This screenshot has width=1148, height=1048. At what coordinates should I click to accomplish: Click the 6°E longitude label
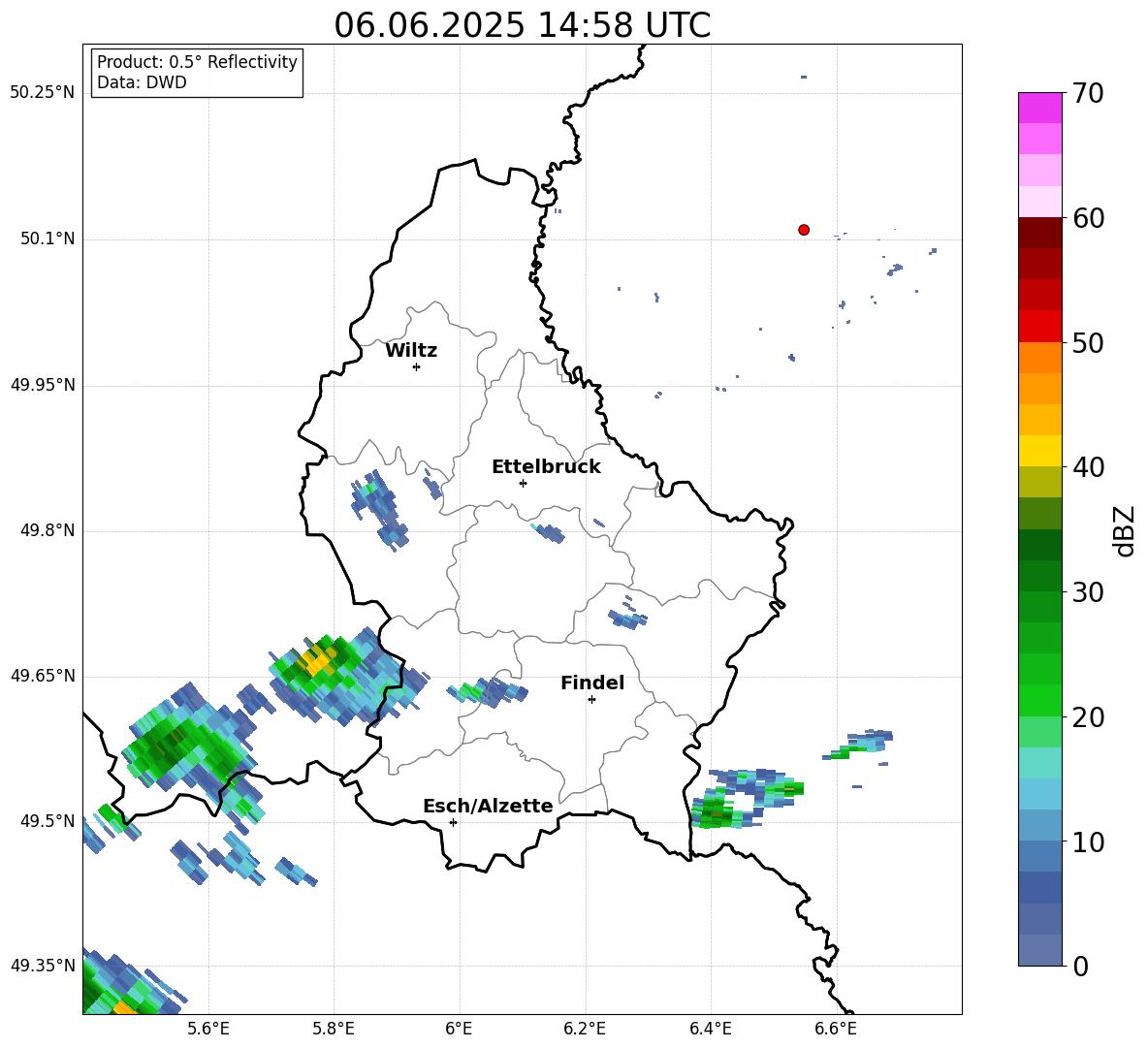pyautogui.click(x=459, y=1029)
